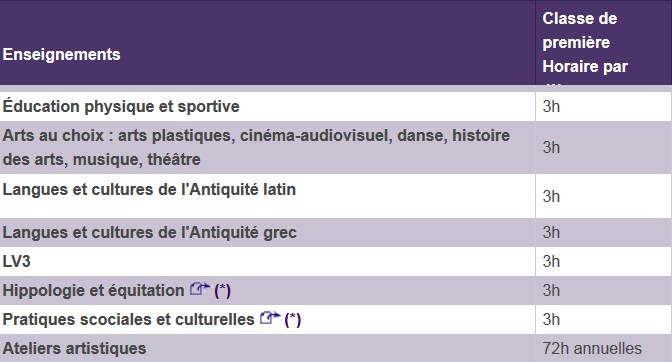This screenshot has width=672, height=362.
Task: Click the Pratiques sociales et culturelles text
Action: click(128, 320)
